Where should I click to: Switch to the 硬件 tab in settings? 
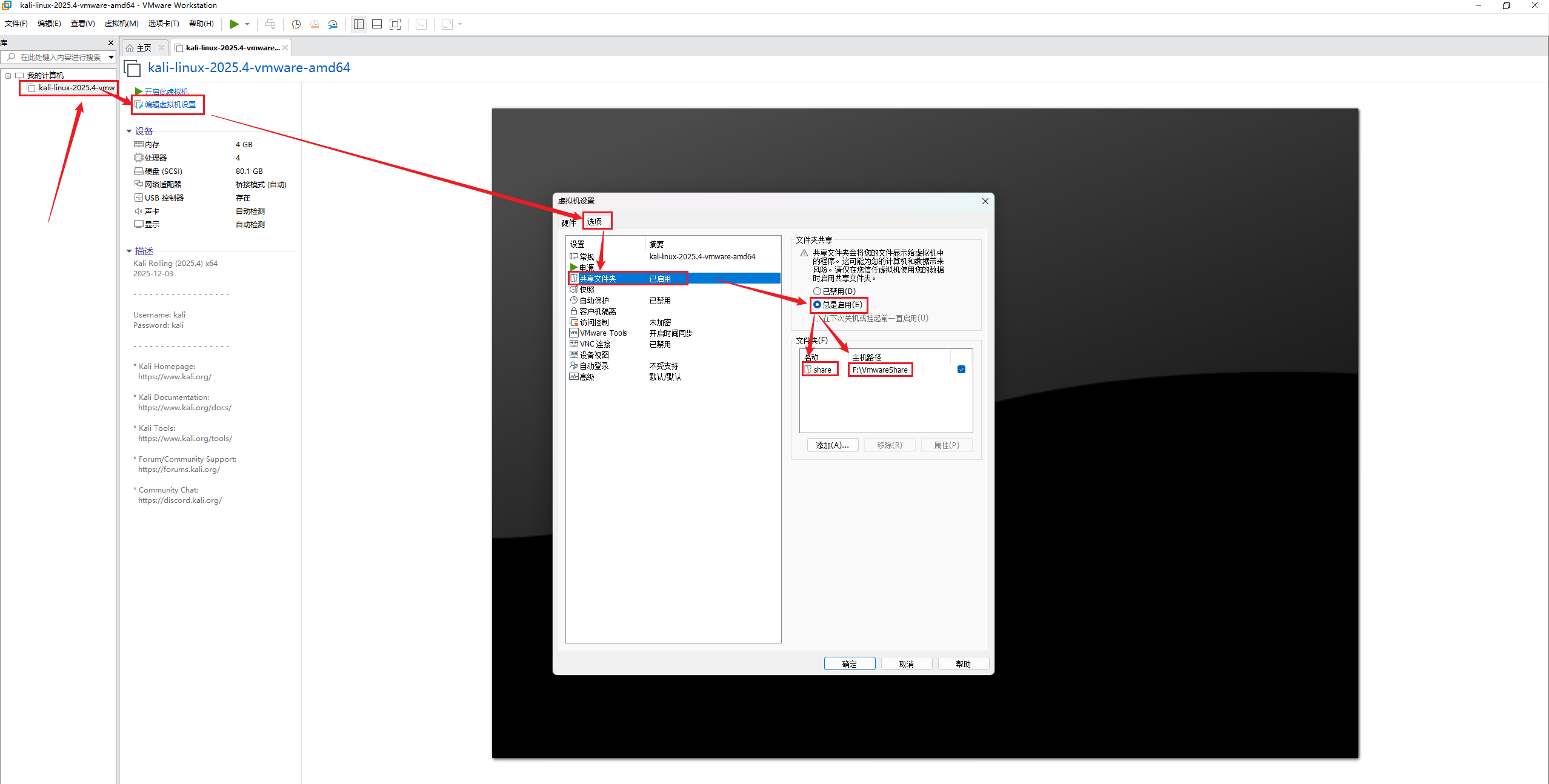[568, 223]
